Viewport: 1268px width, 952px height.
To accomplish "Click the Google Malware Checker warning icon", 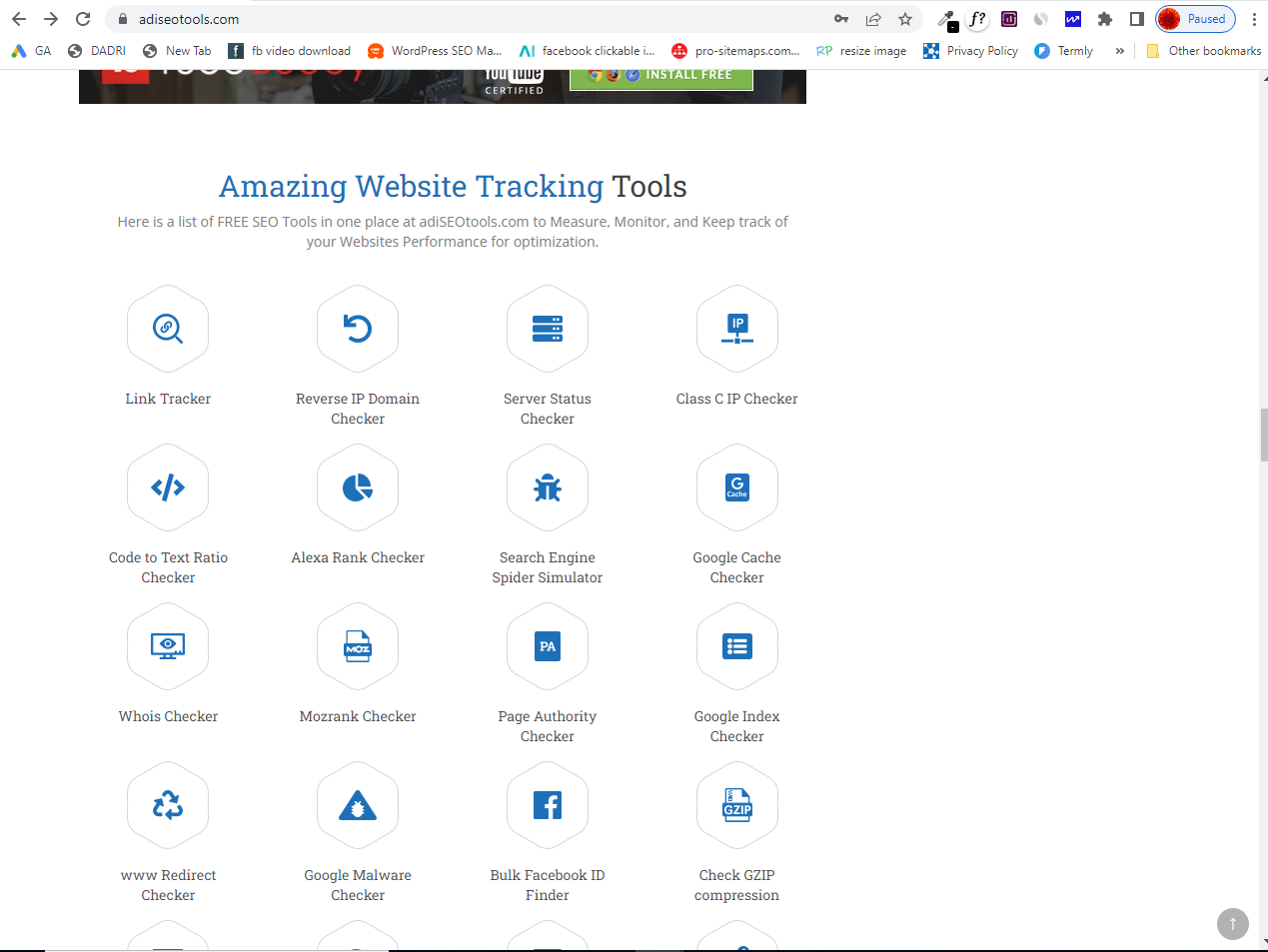I will coord(358,805).
